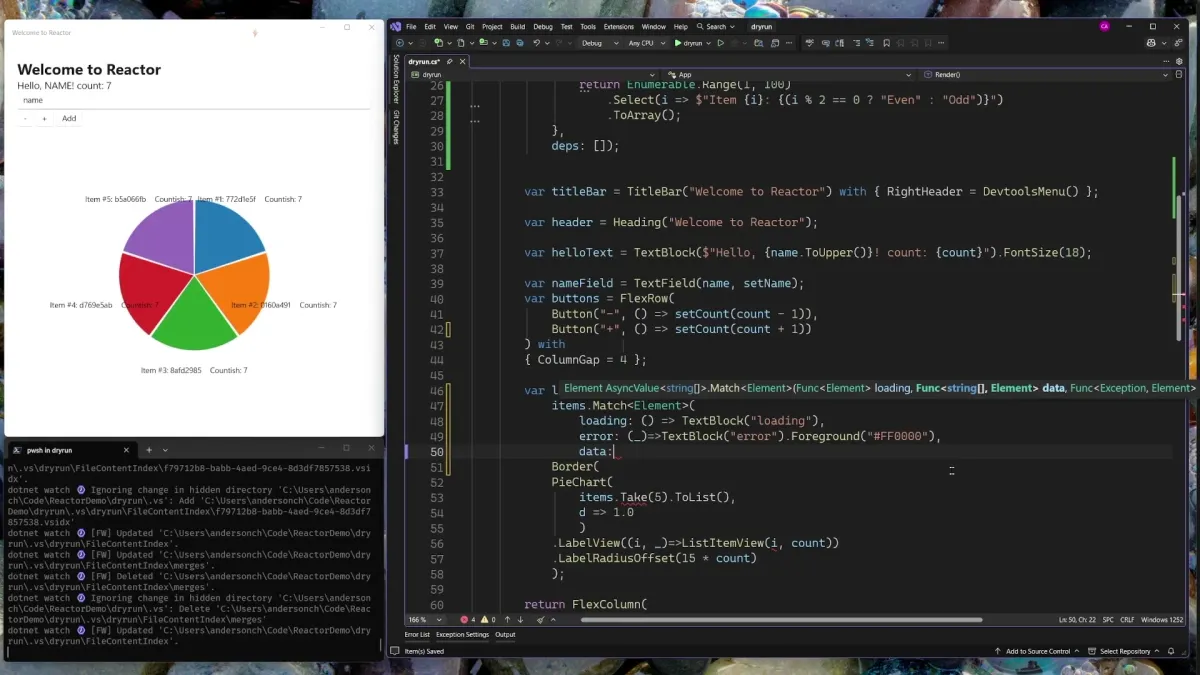Open the Any CPU platform dropdown
Screen dimensions: 1200x675
645,43
